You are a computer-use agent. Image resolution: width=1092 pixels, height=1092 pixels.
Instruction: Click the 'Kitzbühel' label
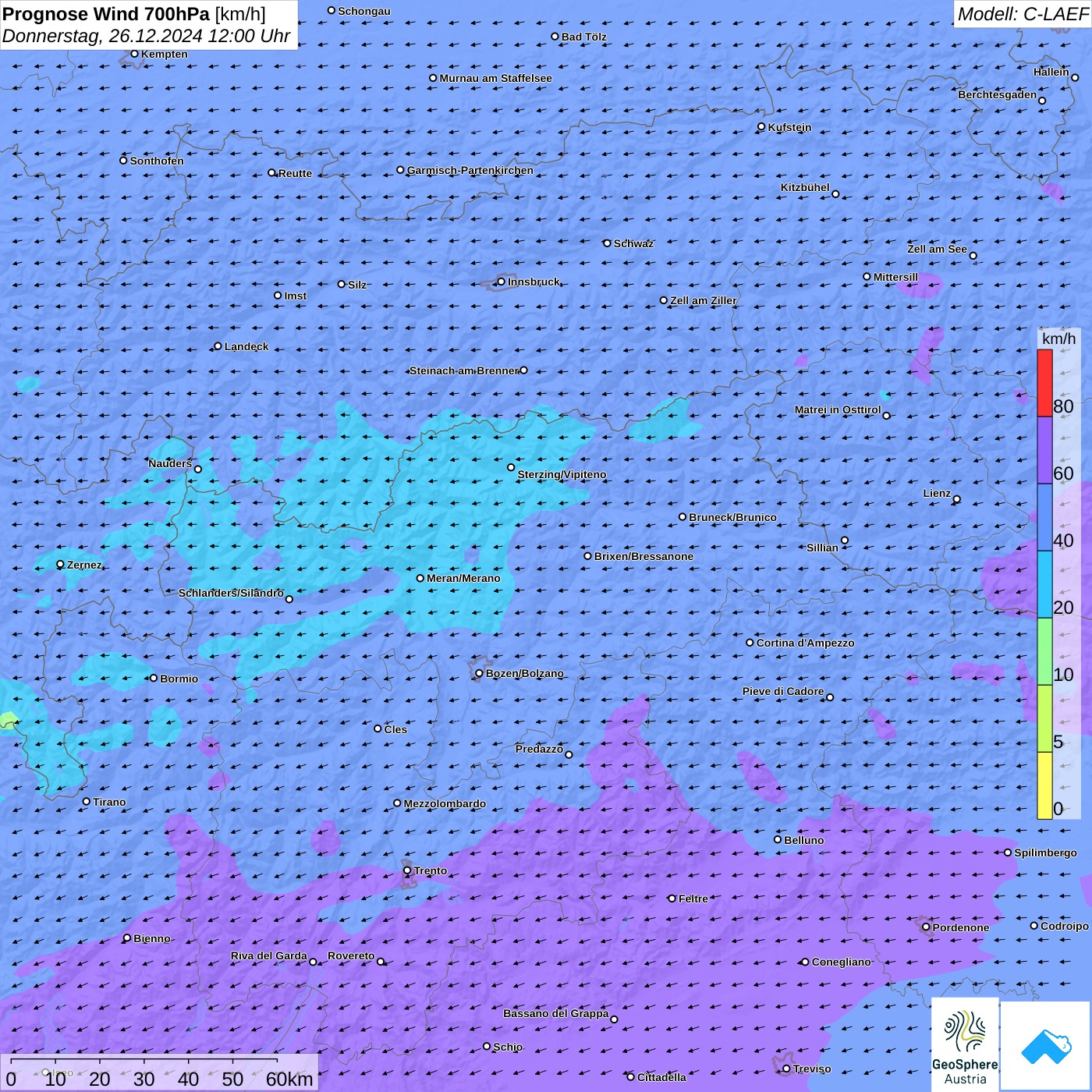pyautogui.click(x=805, y=187)
